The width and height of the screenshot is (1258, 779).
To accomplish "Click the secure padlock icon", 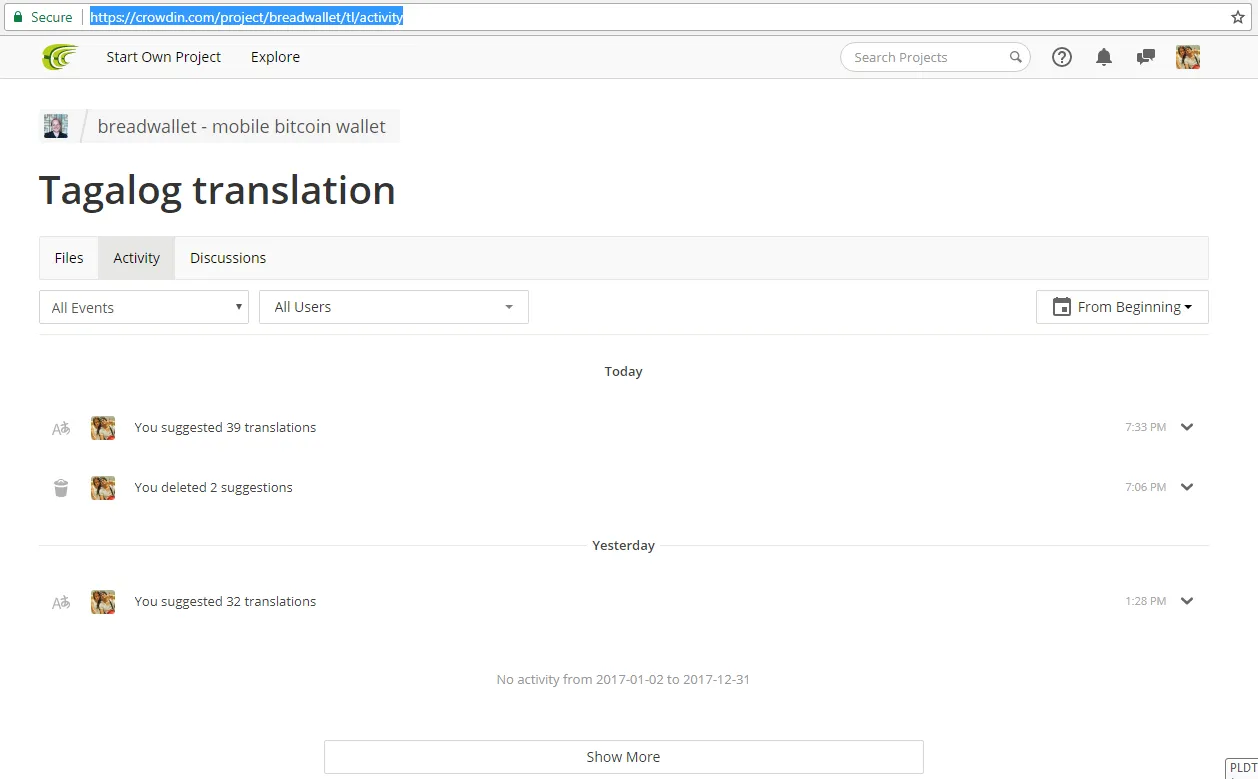I will point(17,17).
